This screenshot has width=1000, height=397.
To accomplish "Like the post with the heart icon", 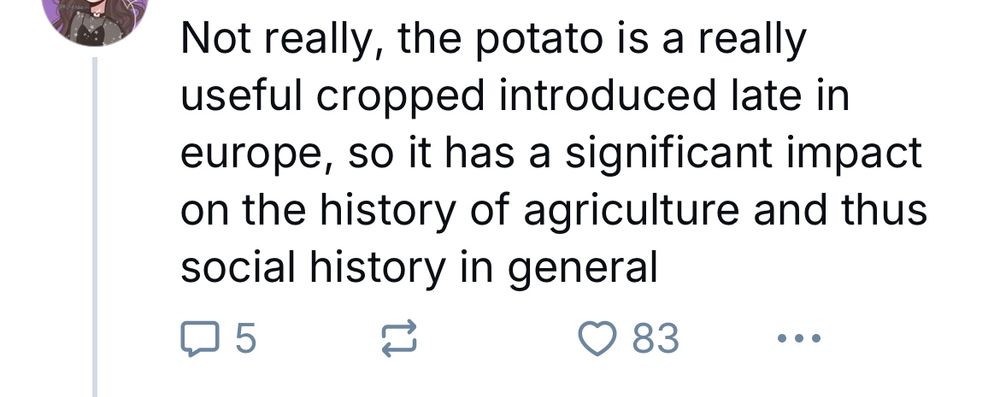I will [599, 338].
